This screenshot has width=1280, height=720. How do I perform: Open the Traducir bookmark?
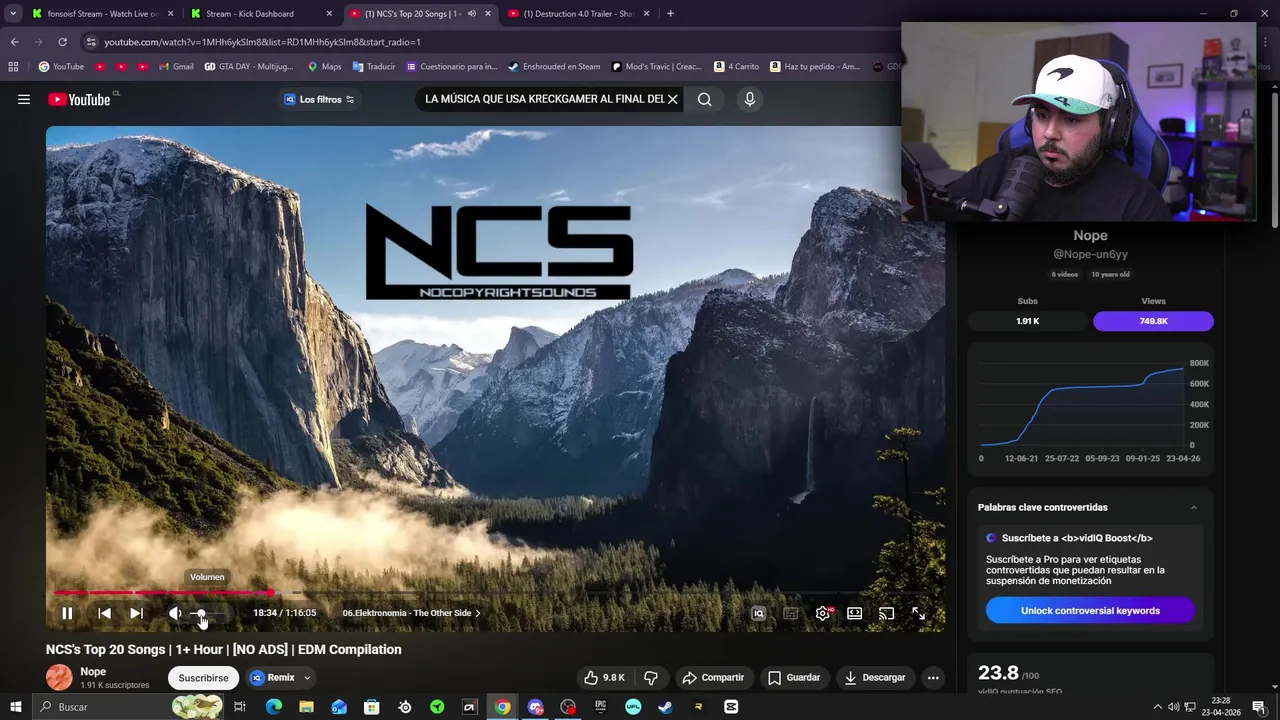click(374, 67)
